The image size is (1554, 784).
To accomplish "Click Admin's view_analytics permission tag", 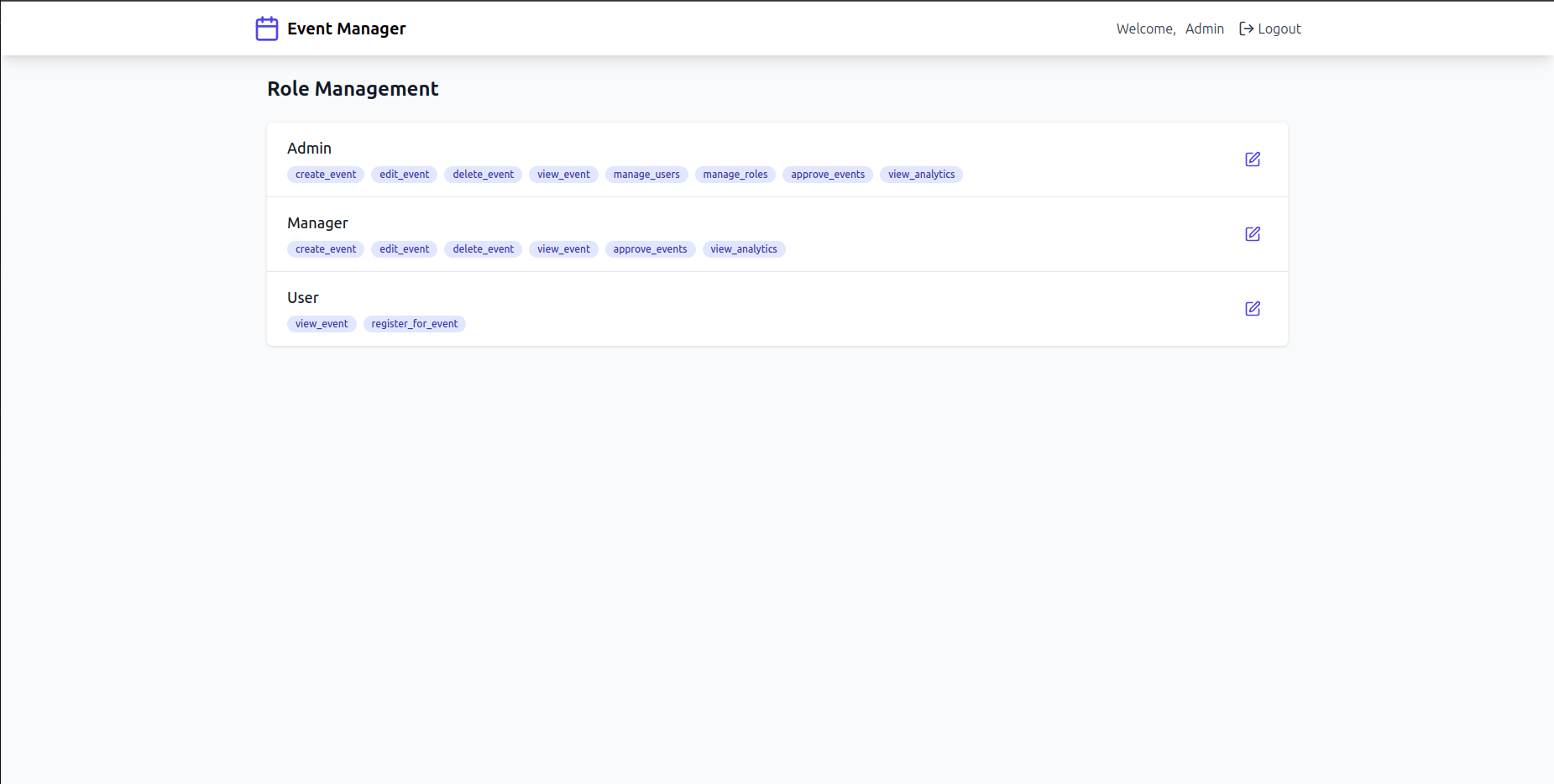I will tap(921, 175).
